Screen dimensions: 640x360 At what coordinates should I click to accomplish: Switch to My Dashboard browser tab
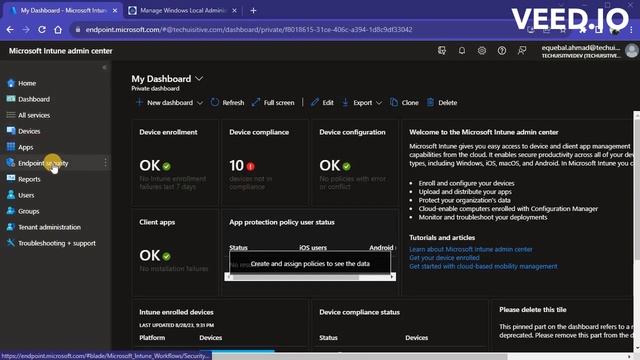click(64, 11)
